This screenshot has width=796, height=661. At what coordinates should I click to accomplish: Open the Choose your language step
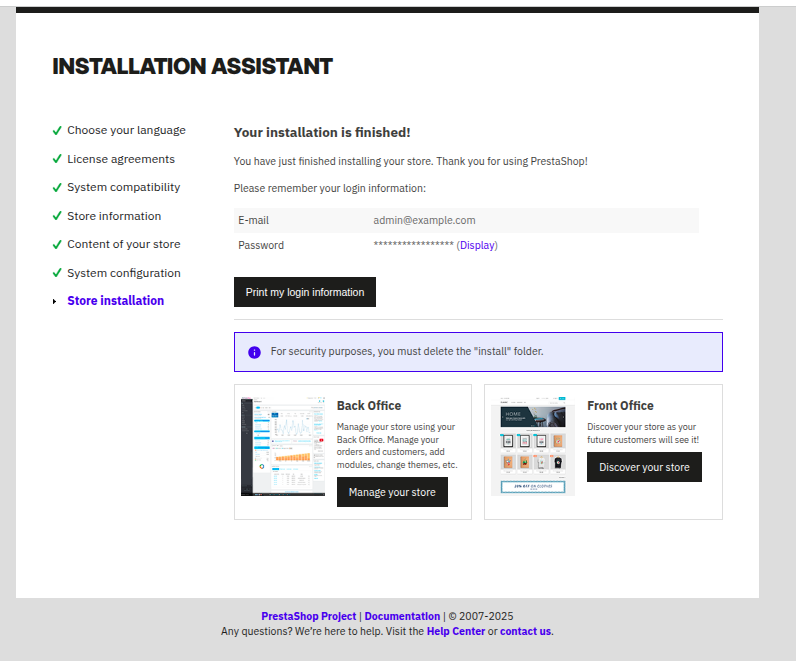point(126,130)
